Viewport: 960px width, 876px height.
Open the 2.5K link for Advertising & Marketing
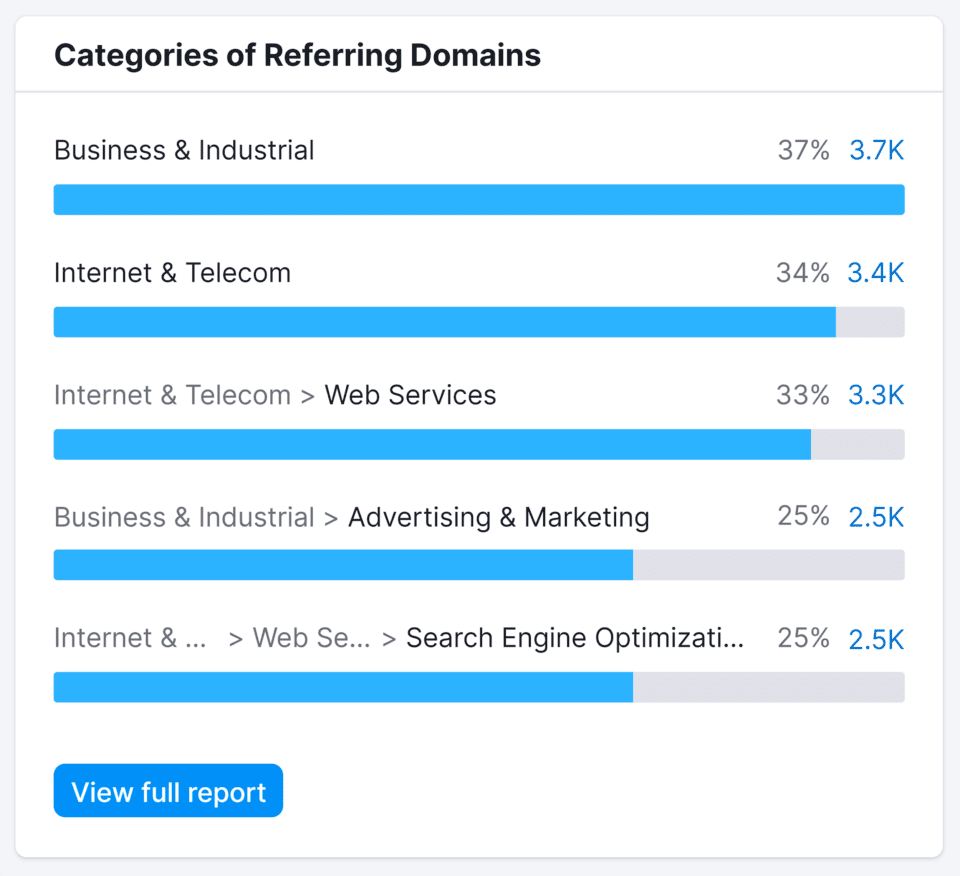(x=876, y=517)
